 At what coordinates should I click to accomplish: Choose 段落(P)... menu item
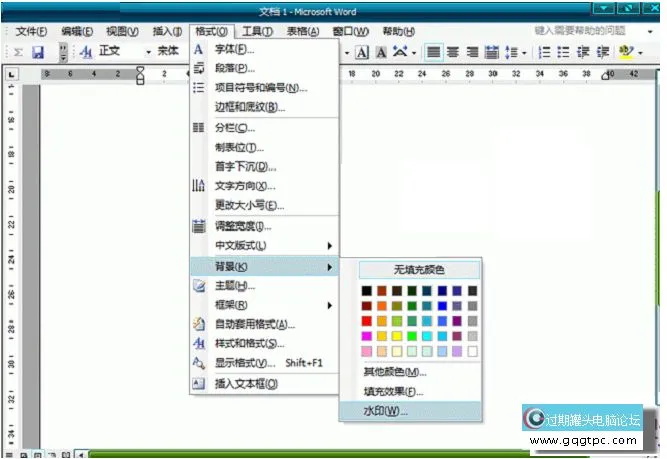[x=264, y=68]
